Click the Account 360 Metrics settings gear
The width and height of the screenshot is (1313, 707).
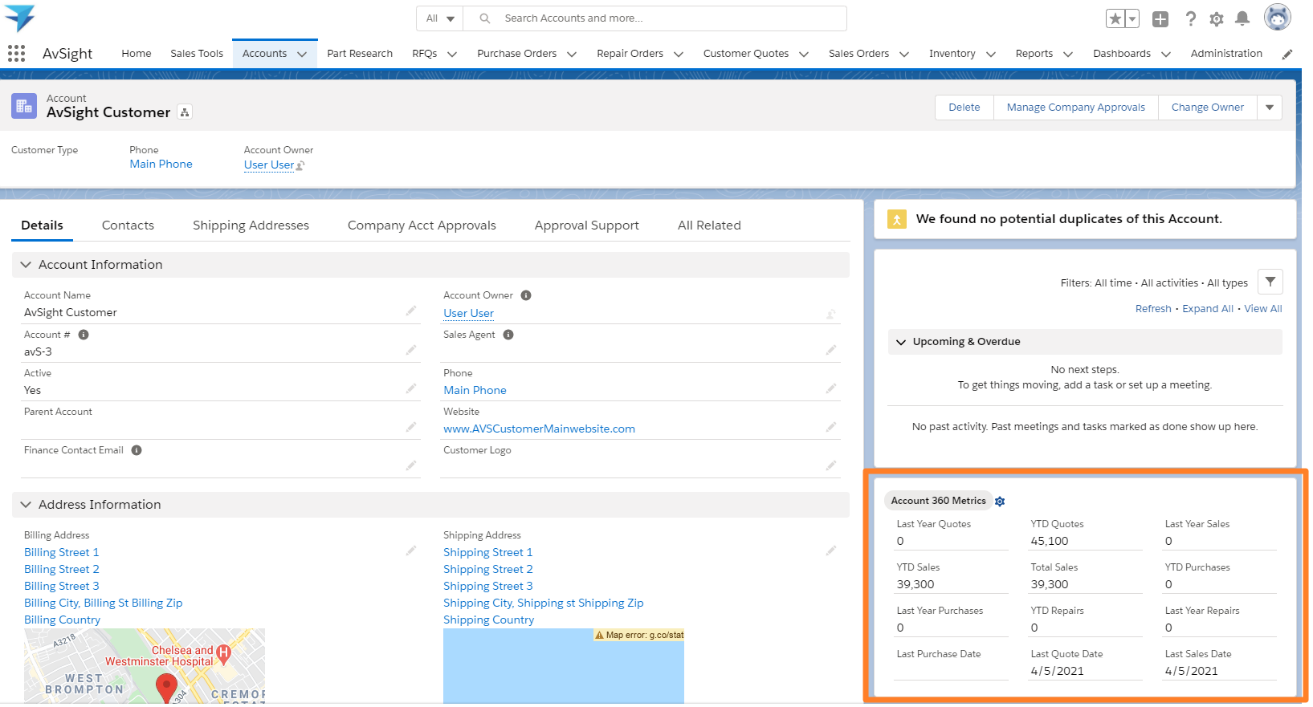pos(1000,501)
